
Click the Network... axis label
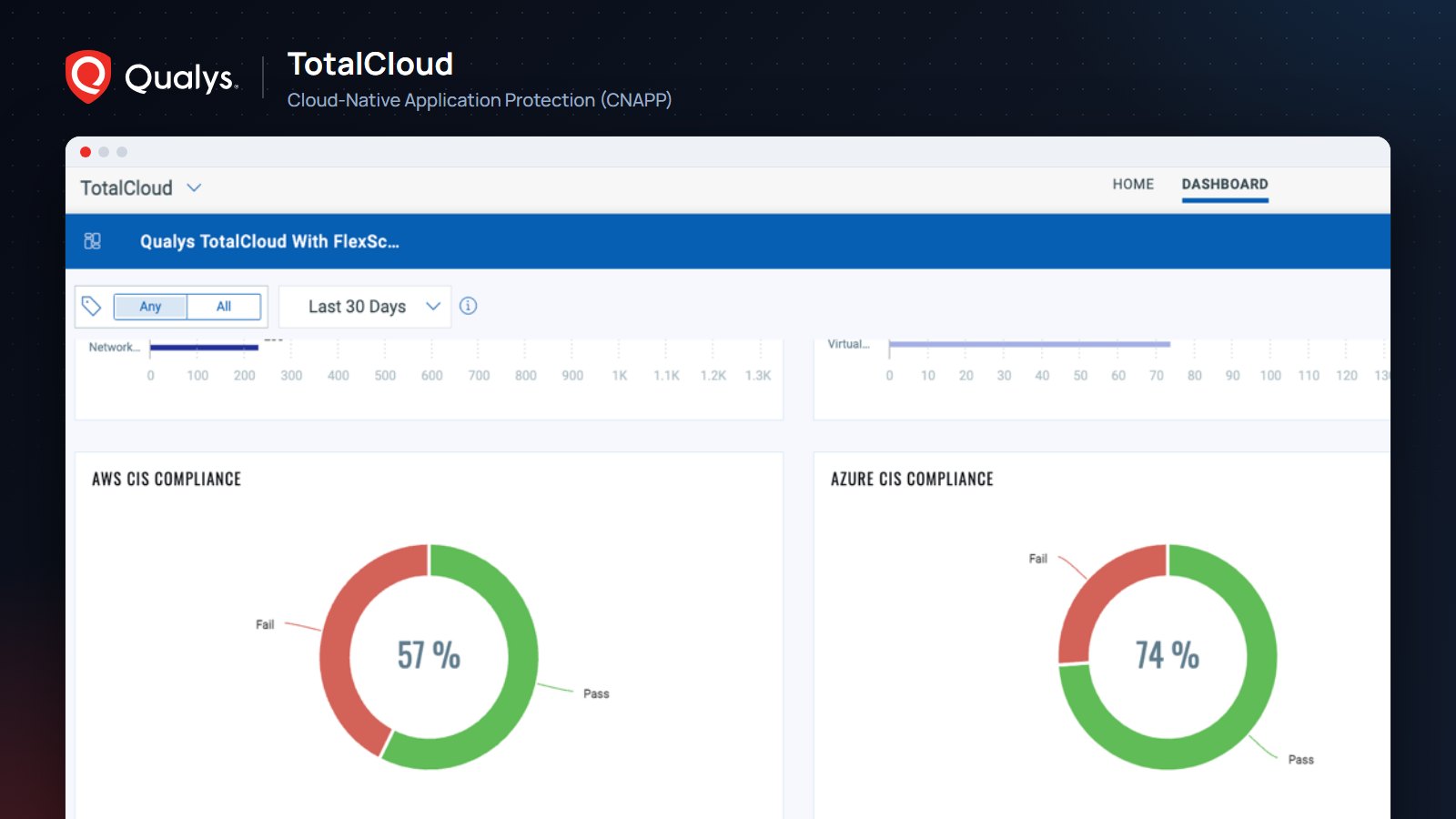(x=114, y=347)
